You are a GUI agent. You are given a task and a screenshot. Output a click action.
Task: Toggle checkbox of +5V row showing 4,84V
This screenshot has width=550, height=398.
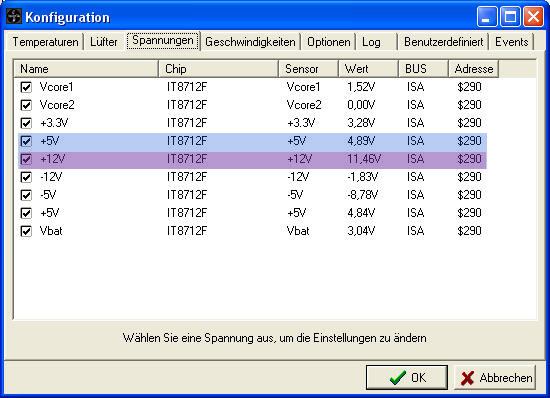(26, 213)
